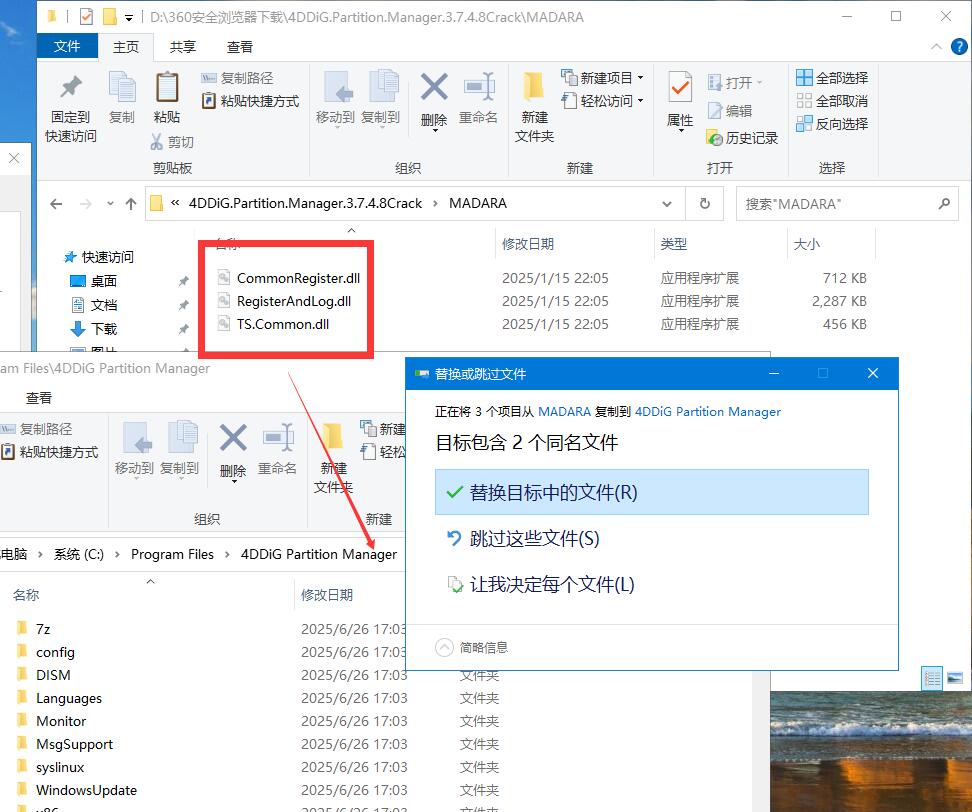Click the MADARA link in replace dialog
This screenshot has width=972, height=812.
564,412
